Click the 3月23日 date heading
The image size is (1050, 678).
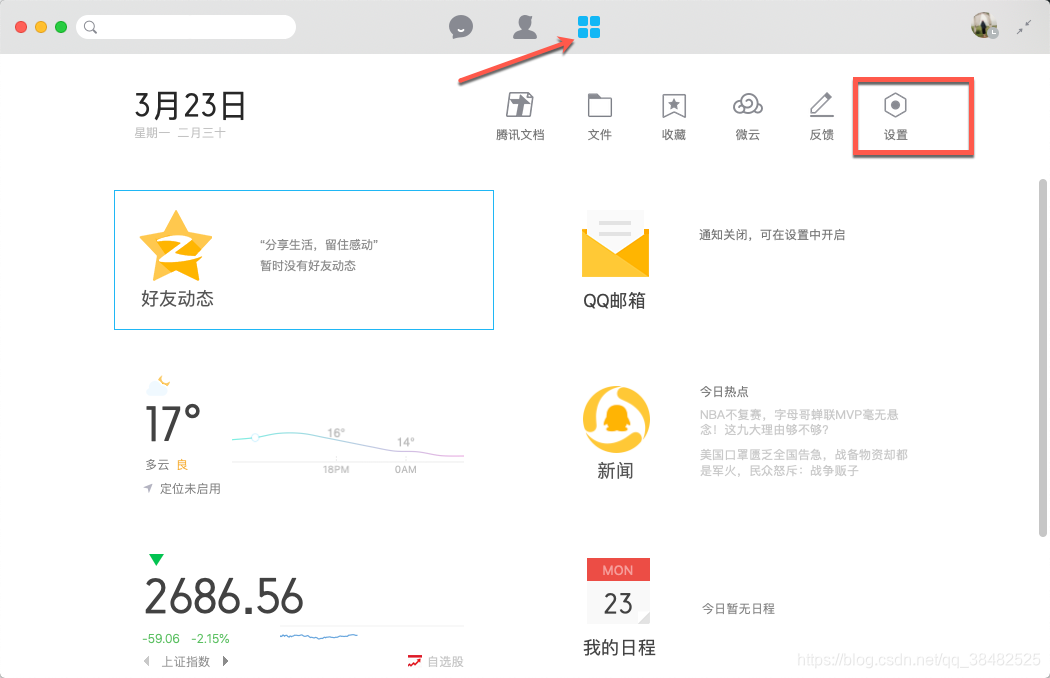pos(190,106)
